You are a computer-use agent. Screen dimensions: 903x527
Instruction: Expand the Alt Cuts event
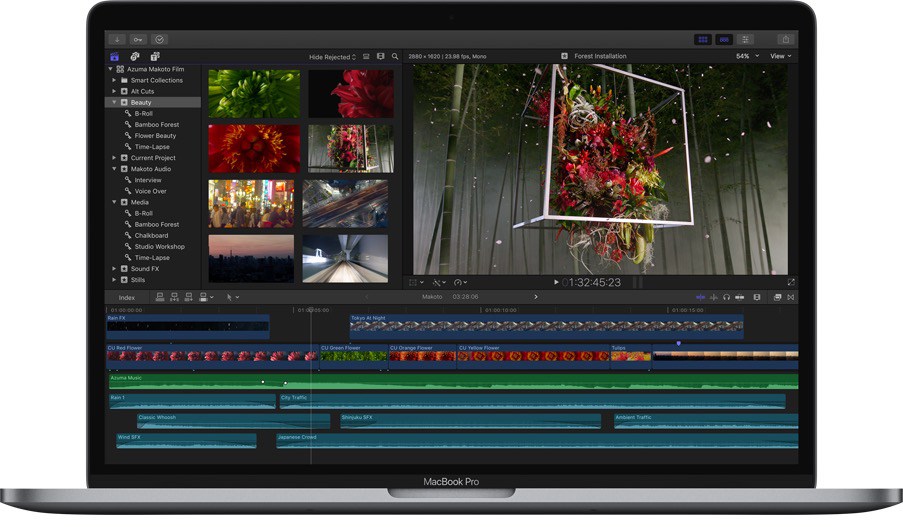coord(114,91)
